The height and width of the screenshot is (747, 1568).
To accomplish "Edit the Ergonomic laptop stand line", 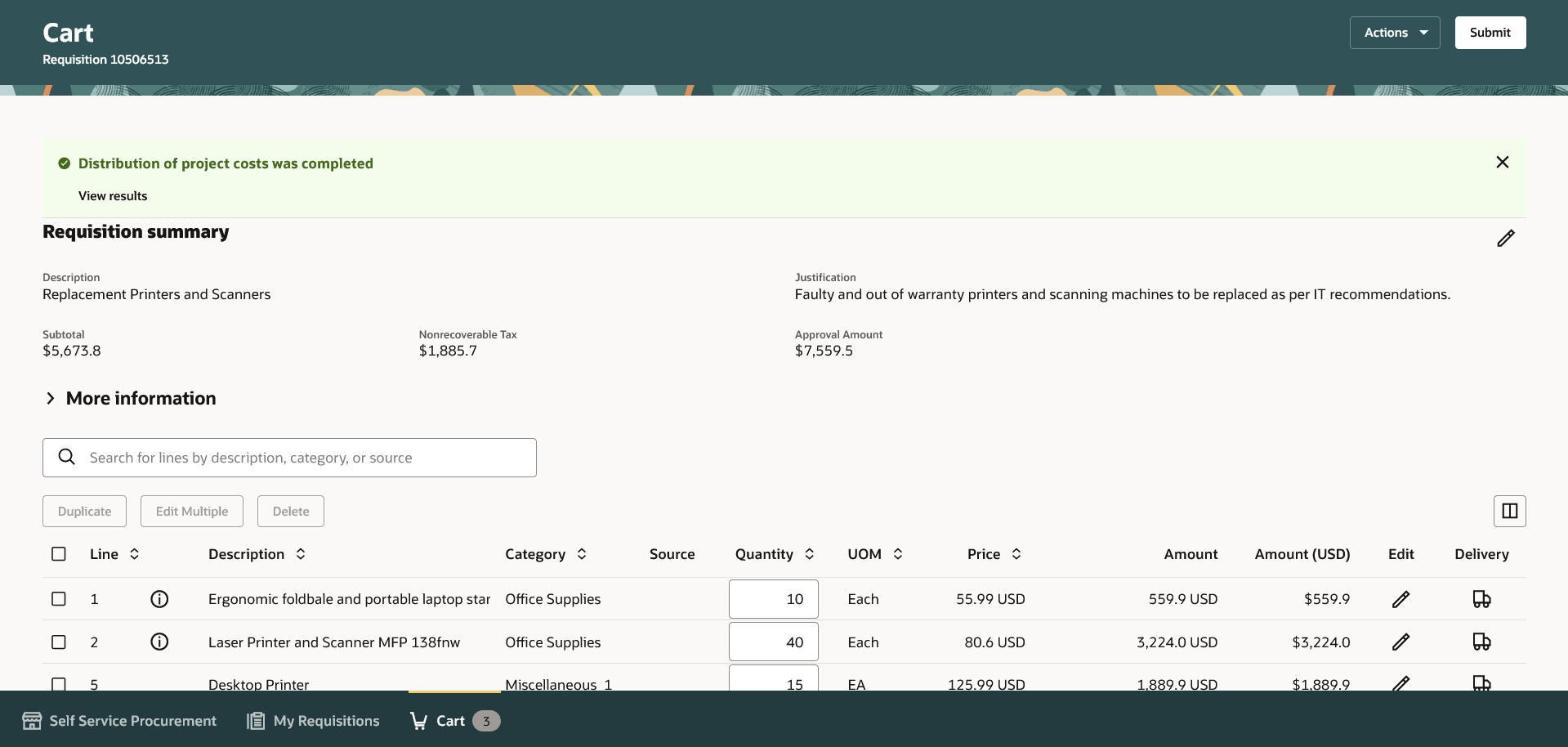I will [1400, 599].
